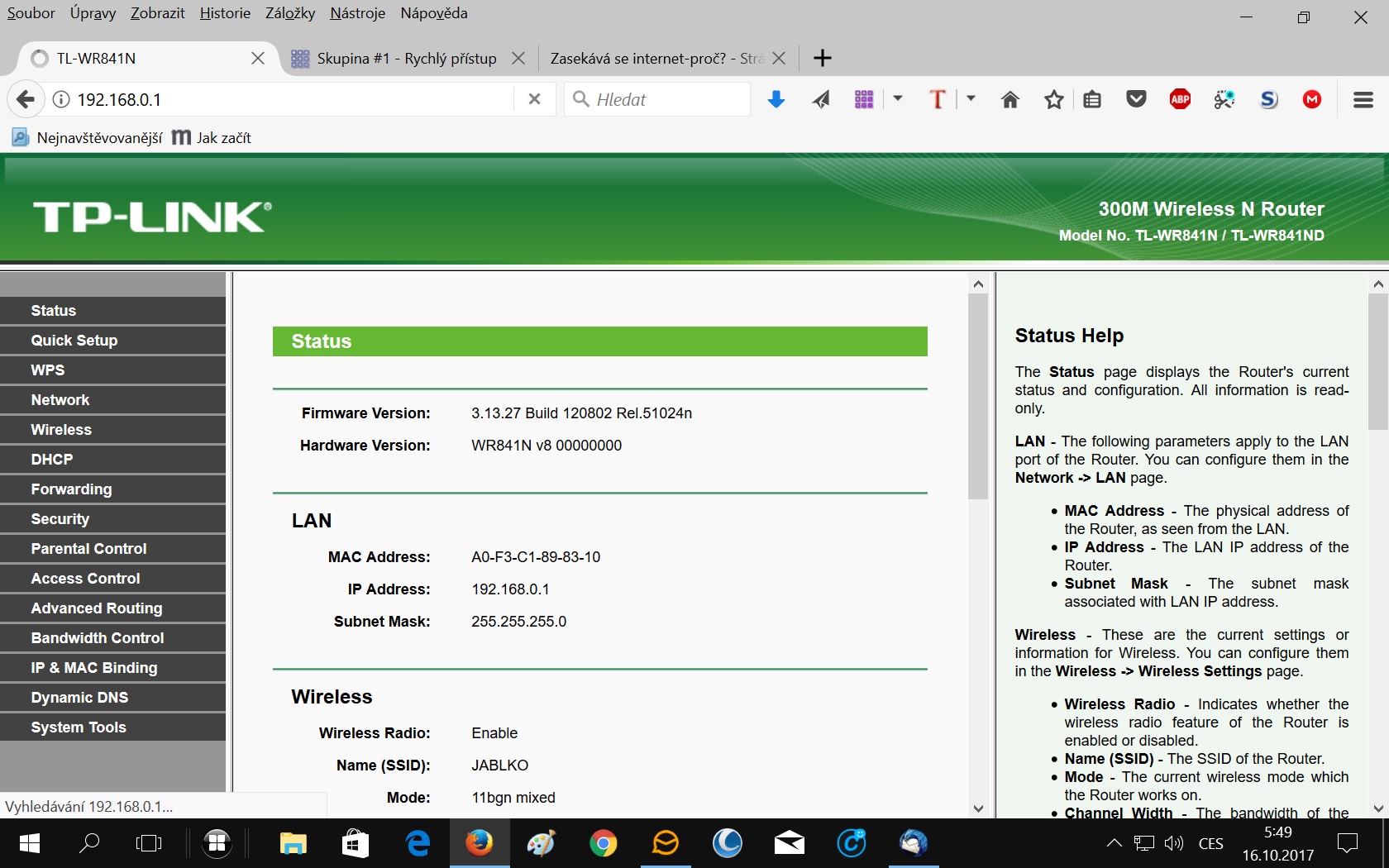1389x868 pixels.
Task: Show hidden system tray icons chevron
Action: (1114, 843)
